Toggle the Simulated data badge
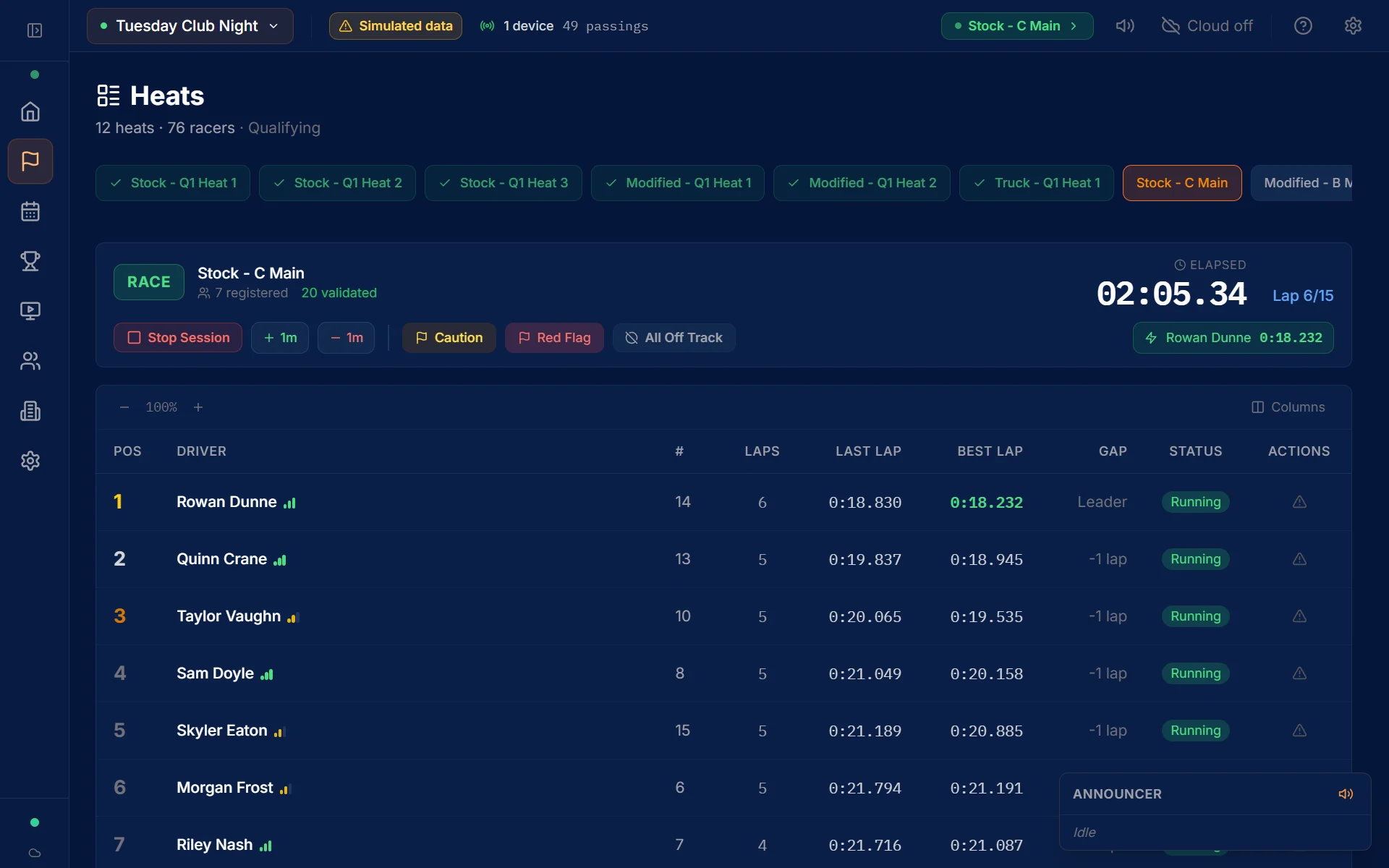 tap(396, 26)
